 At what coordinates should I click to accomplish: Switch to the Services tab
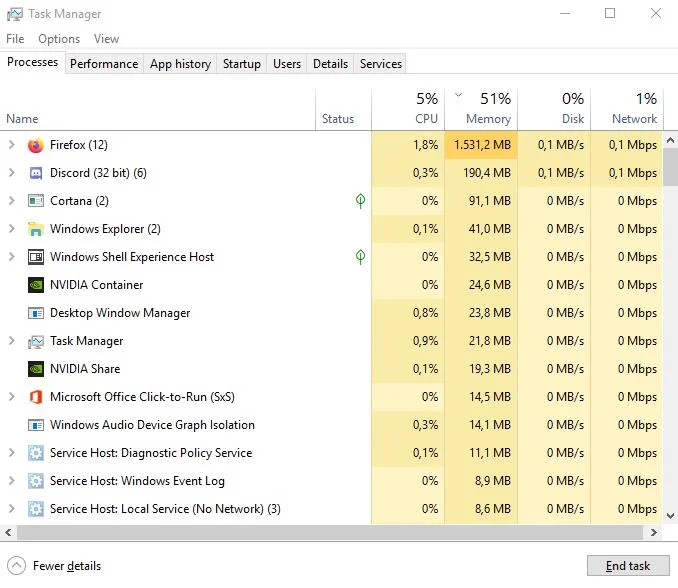tap(381, 64)
